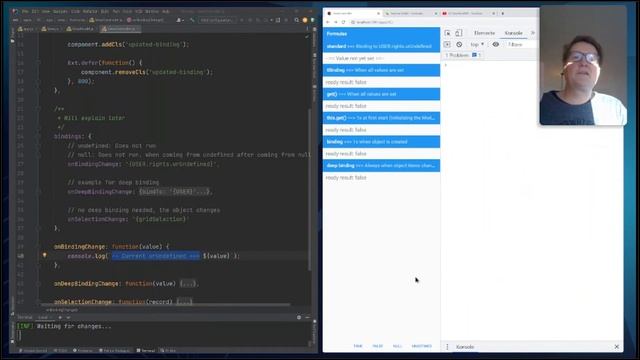Open the IDE run configuration dropdown
The image size is (640, 360).
pos(216,20)
